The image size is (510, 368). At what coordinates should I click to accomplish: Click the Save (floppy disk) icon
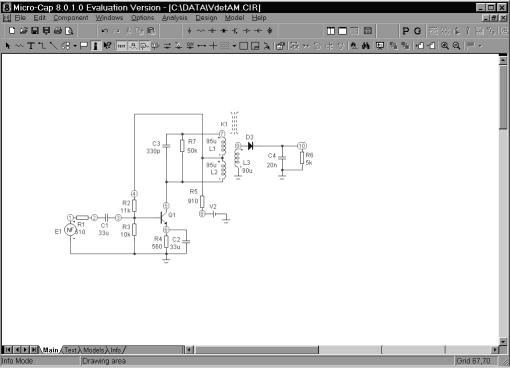[35, 31]
